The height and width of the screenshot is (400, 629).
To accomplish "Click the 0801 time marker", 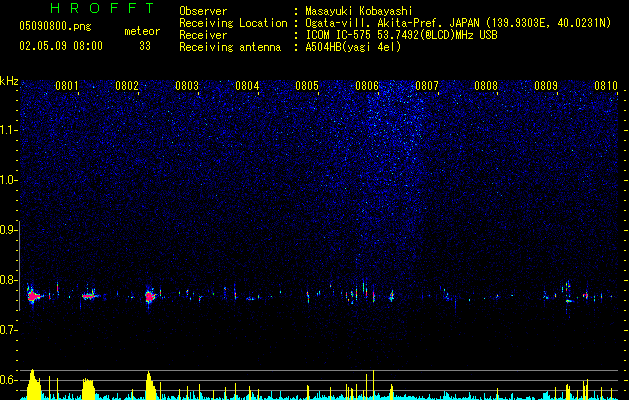I will click(x=67, y=86).
